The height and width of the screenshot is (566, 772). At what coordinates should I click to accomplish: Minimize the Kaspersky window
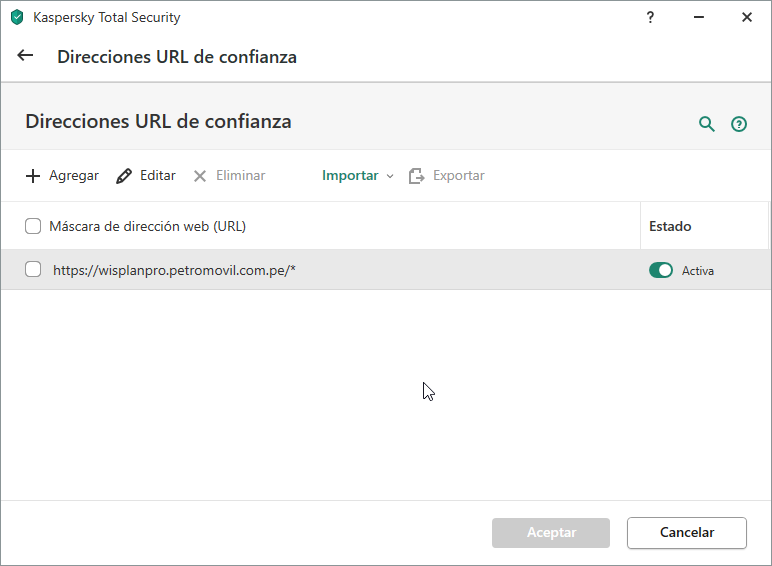[x=699, y=17]
